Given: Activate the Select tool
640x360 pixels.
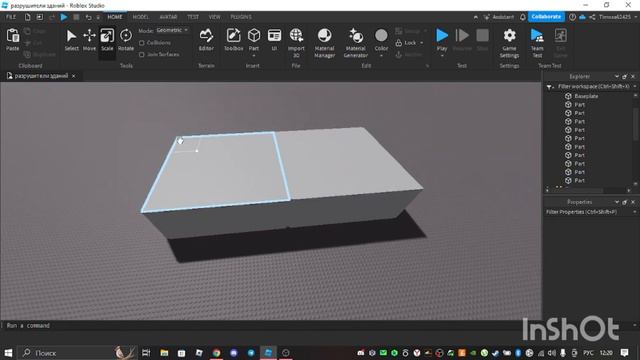Looking at the screenshot, I should tap(71, 40).
